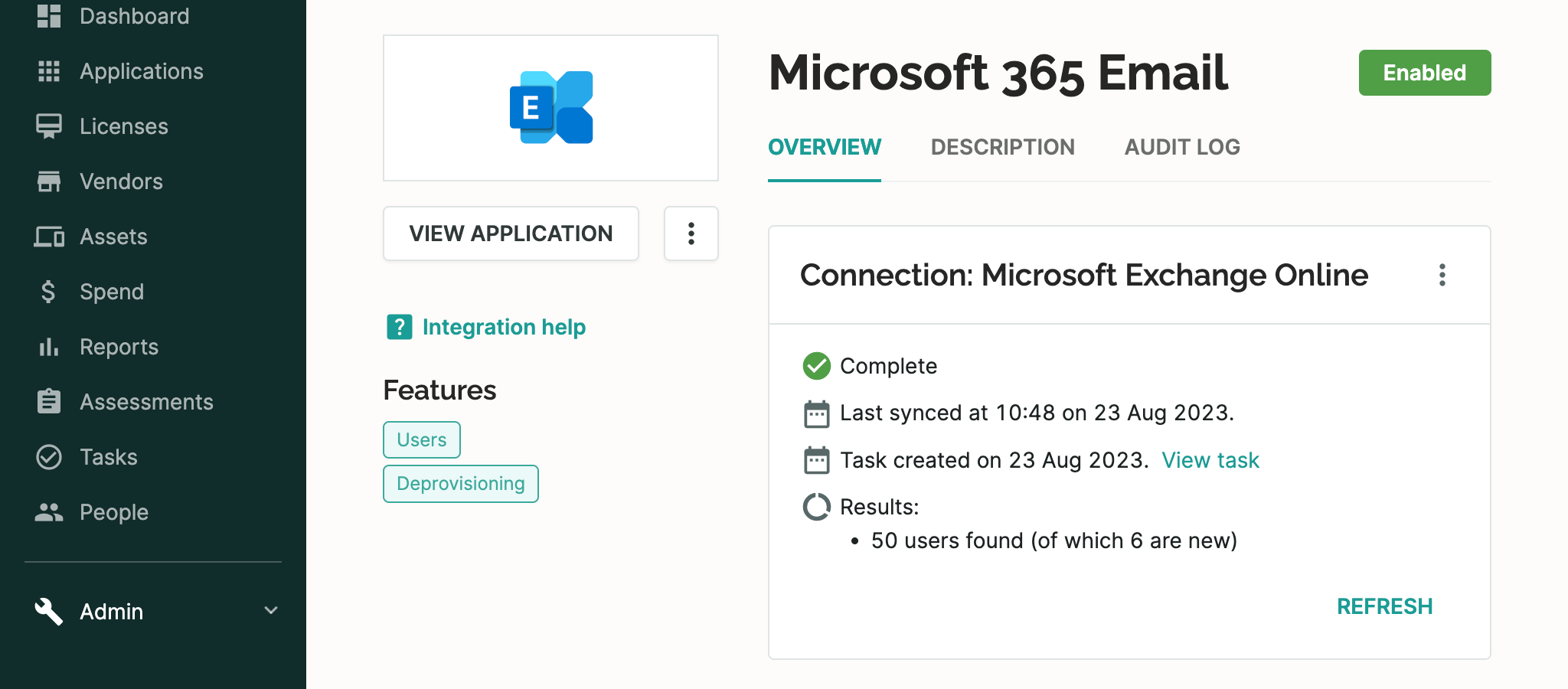The height and width of the screenshot is (689, 1568).
Task: Click the Tasks checkmark circle icon
Action: [x=49, y=457]
